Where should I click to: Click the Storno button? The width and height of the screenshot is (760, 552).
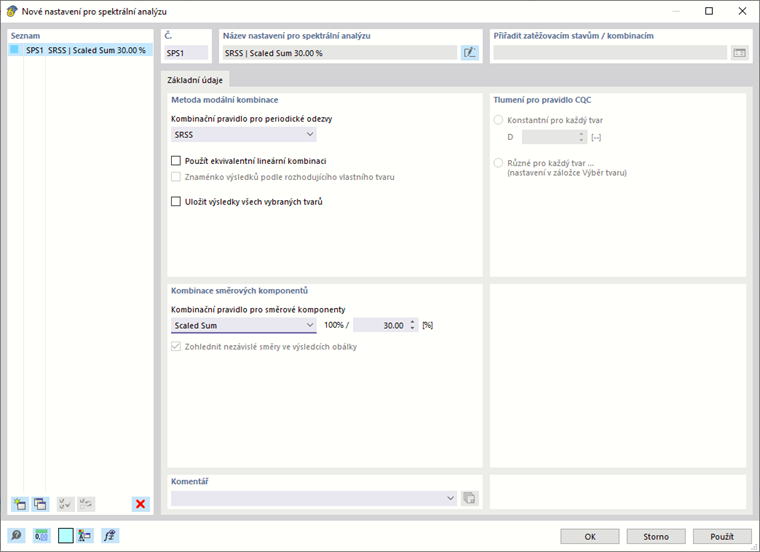pos(656,536)
